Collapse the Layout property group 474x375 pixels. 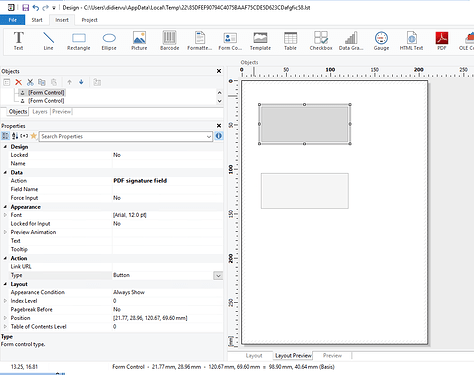(5, 284)
